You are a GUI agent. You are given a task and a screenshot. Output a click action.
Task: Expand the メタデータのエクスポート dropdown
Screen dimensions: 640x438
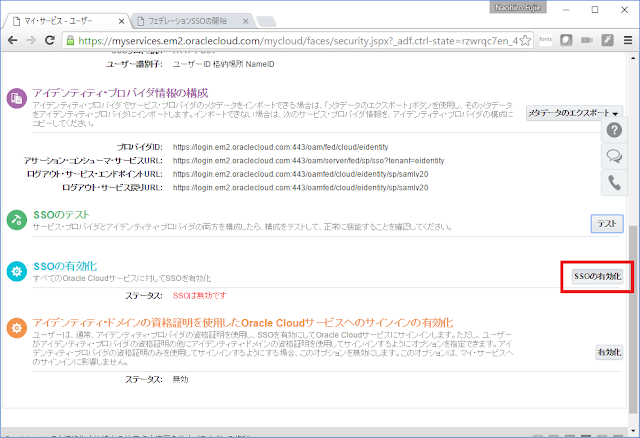[574, 113]
